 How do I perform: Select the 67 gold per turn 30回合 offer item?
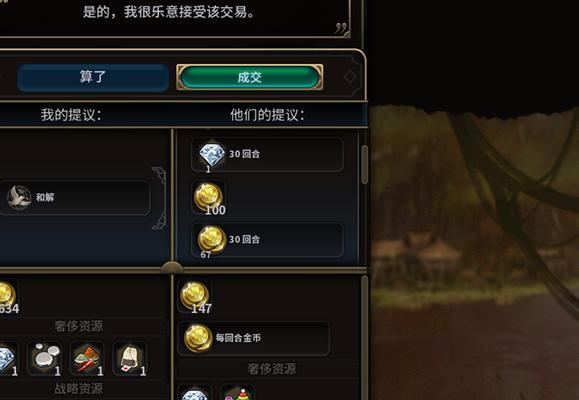[x=267, y=240]
